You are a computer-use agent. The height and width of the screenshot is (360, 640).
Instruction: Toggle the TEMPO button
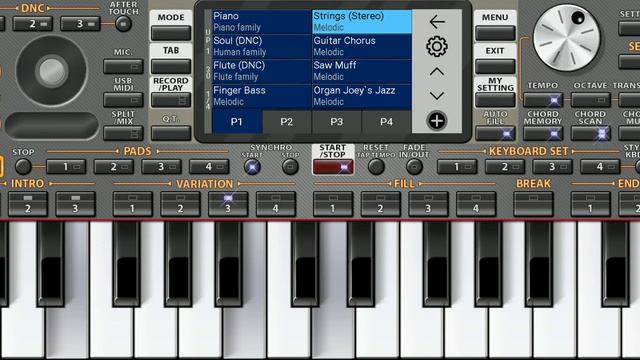pos(543,100)
